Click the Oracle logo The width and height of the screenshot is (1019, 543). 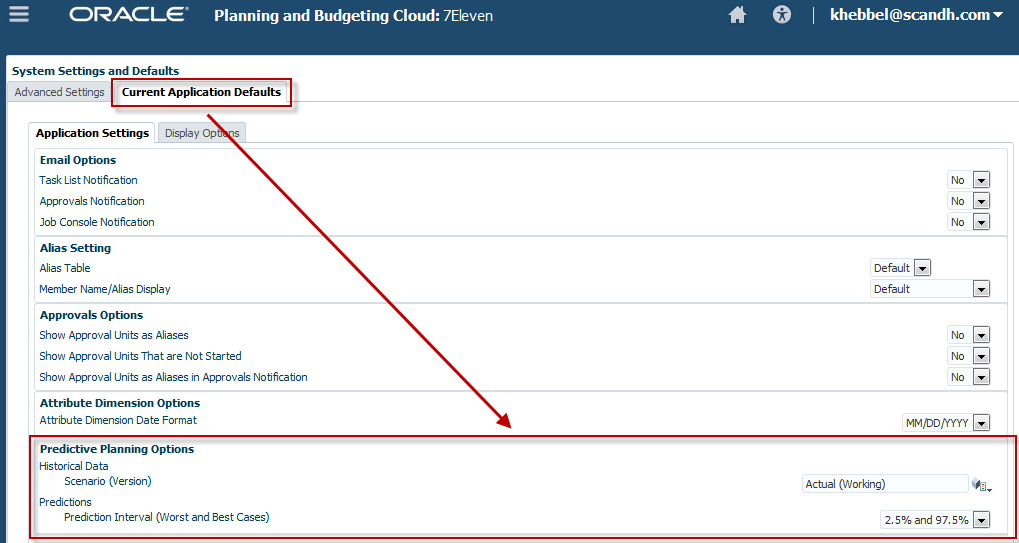(129, 14)
